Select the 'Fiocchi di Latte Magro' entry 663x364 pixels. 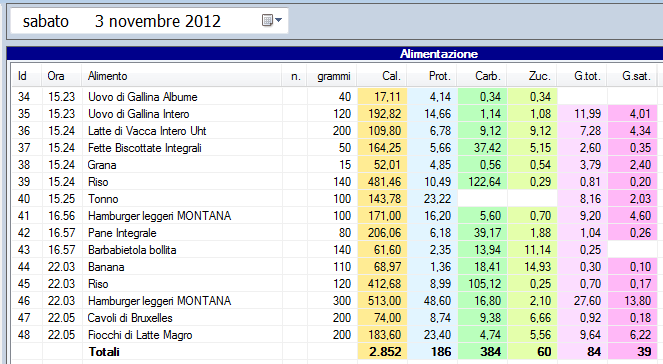point(335,335)
